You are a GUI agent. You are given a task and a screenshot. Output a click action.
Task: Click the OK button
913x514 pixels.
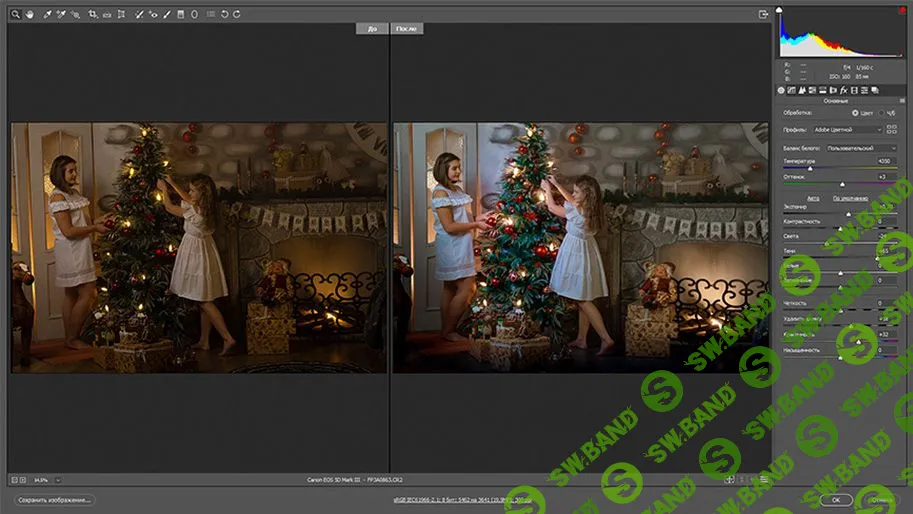(x=836, y=500)
